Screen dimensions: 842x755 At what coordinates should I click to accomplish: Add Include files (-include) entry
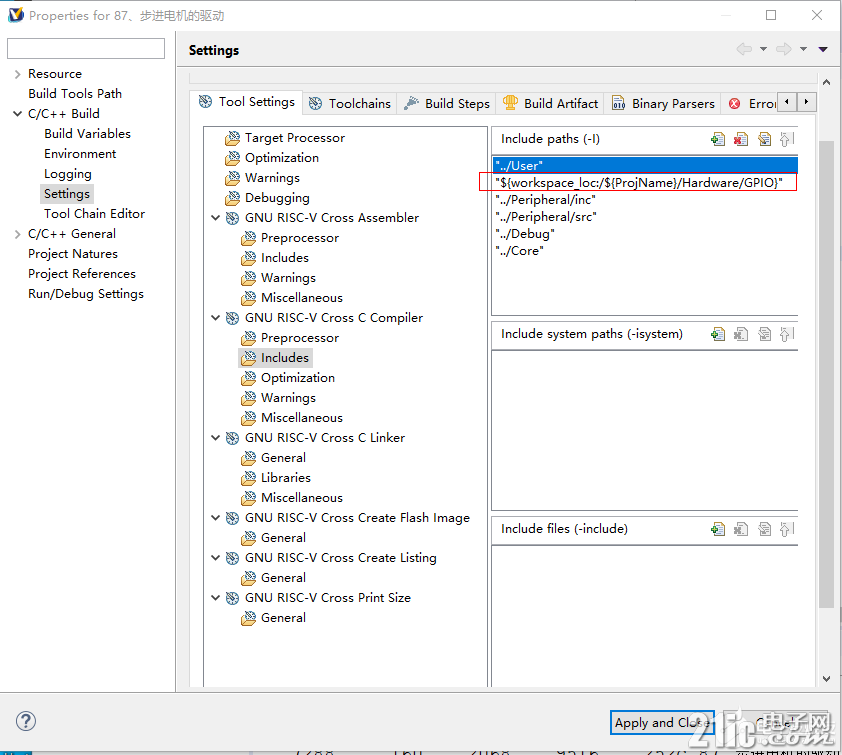717,529
